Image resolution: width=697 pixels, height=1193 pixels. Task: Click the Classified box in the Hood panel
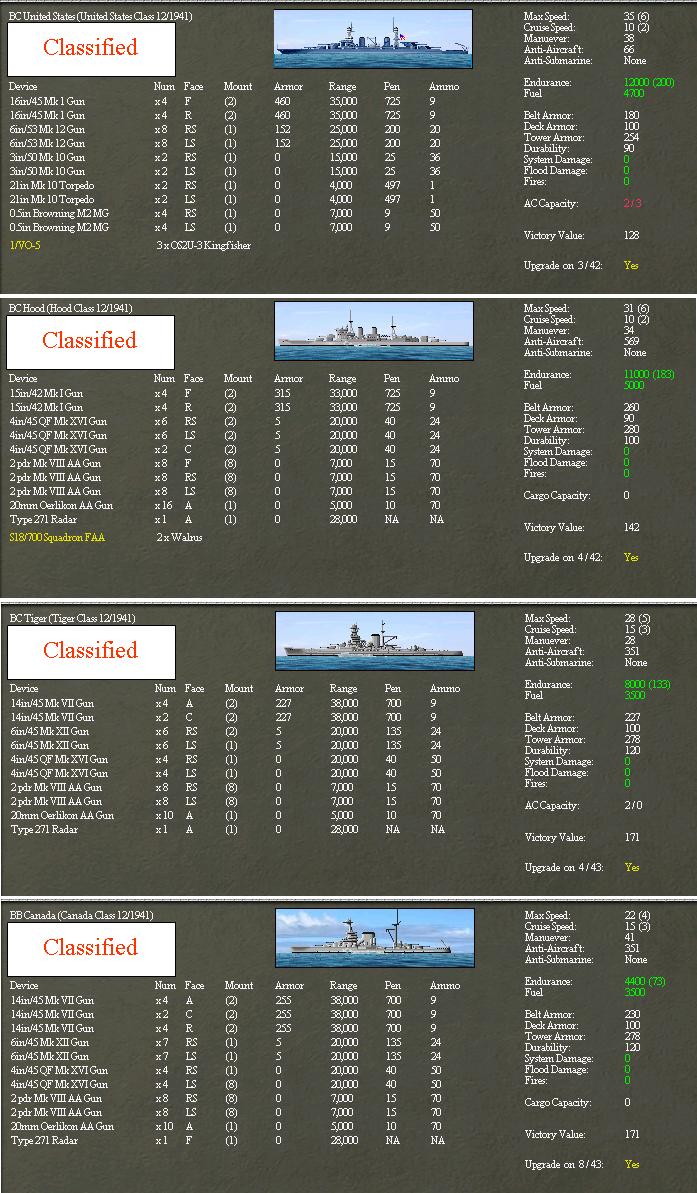(91, 342)
